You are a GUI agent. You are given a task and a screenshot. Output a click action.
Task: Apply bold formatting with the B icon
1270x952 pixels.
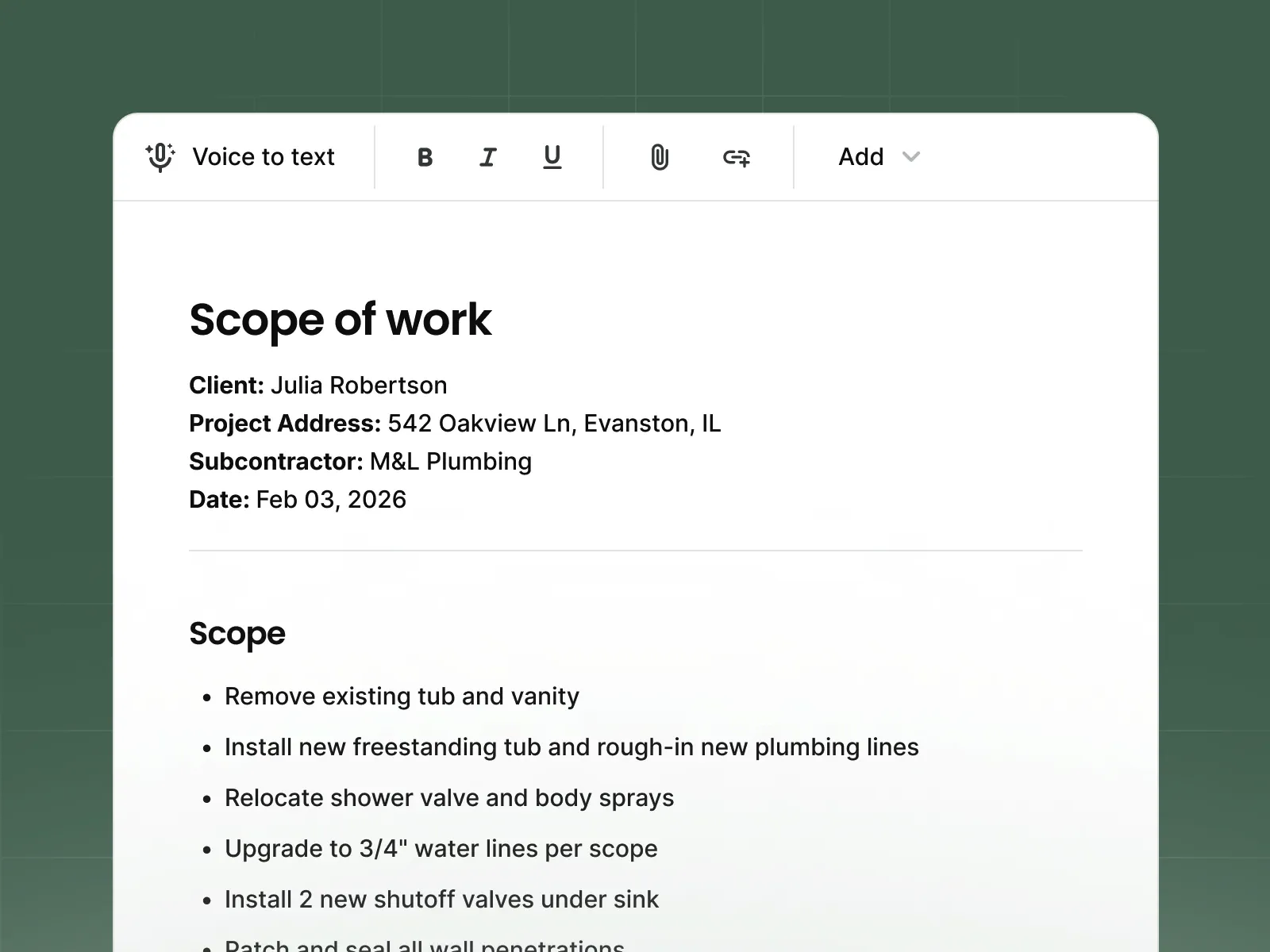coord(425,157)
